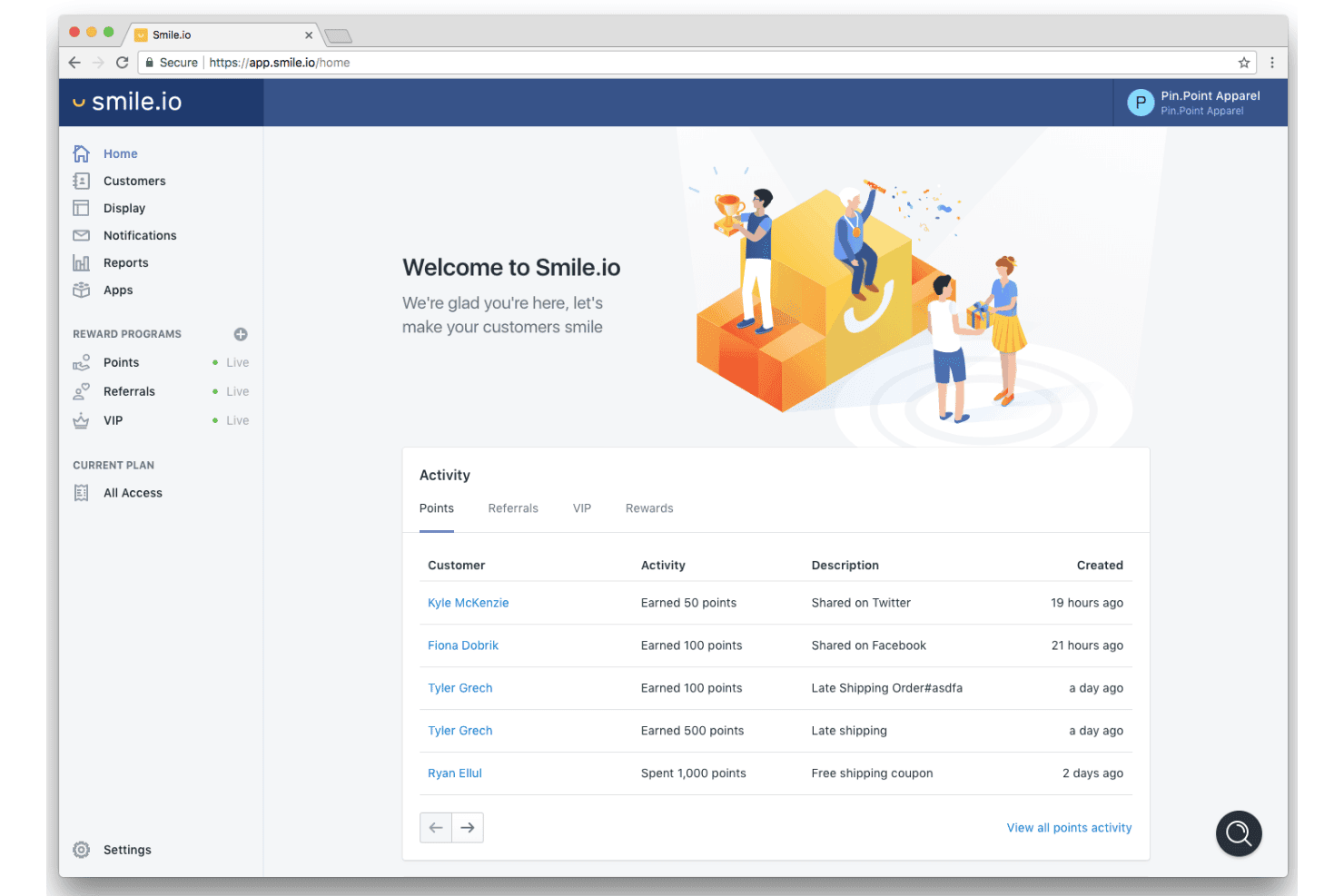Open Ryan Ellul customer profile

[x=455, y=773]
